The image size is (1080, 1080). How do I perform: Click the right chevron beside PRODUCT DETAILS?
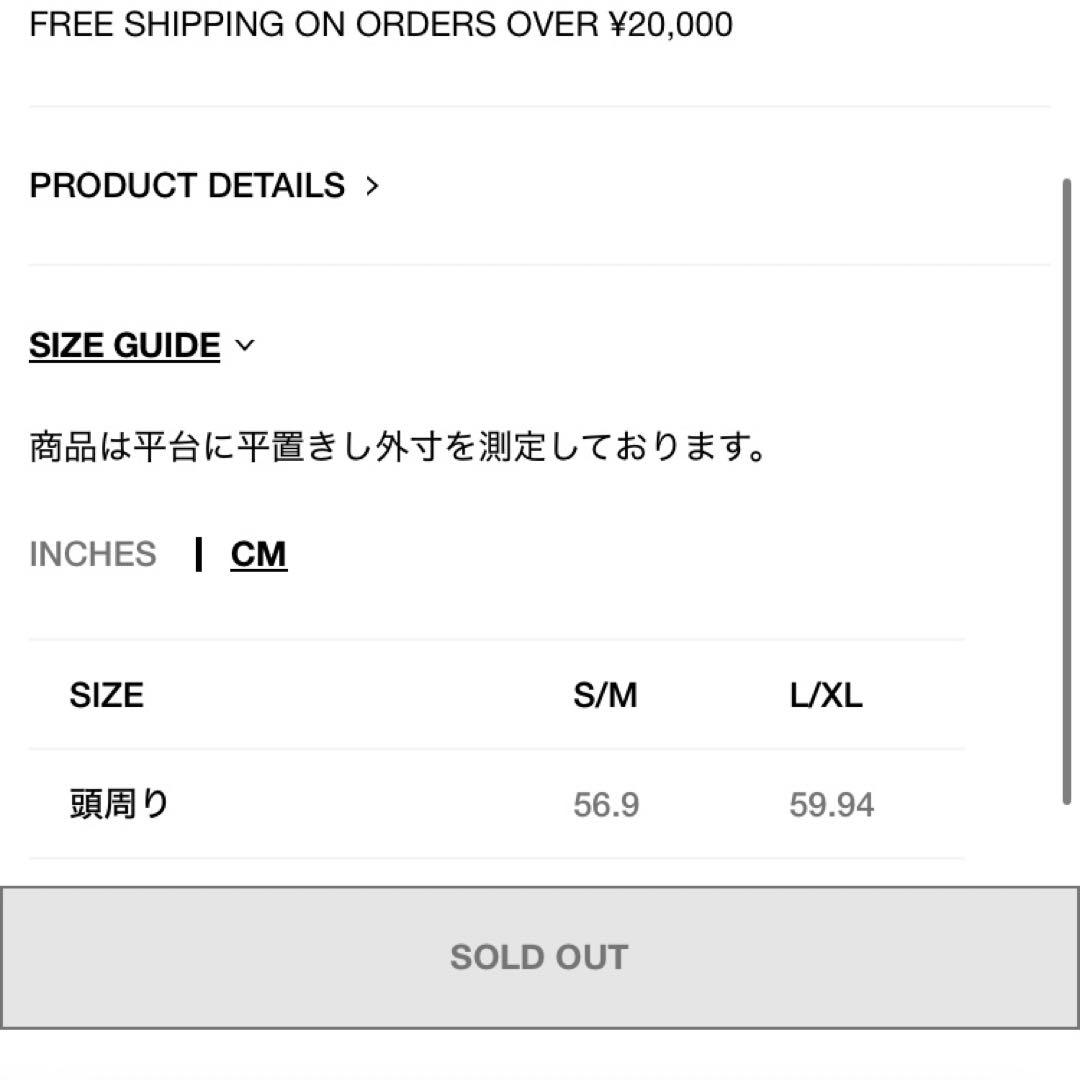tap(372, 186)
